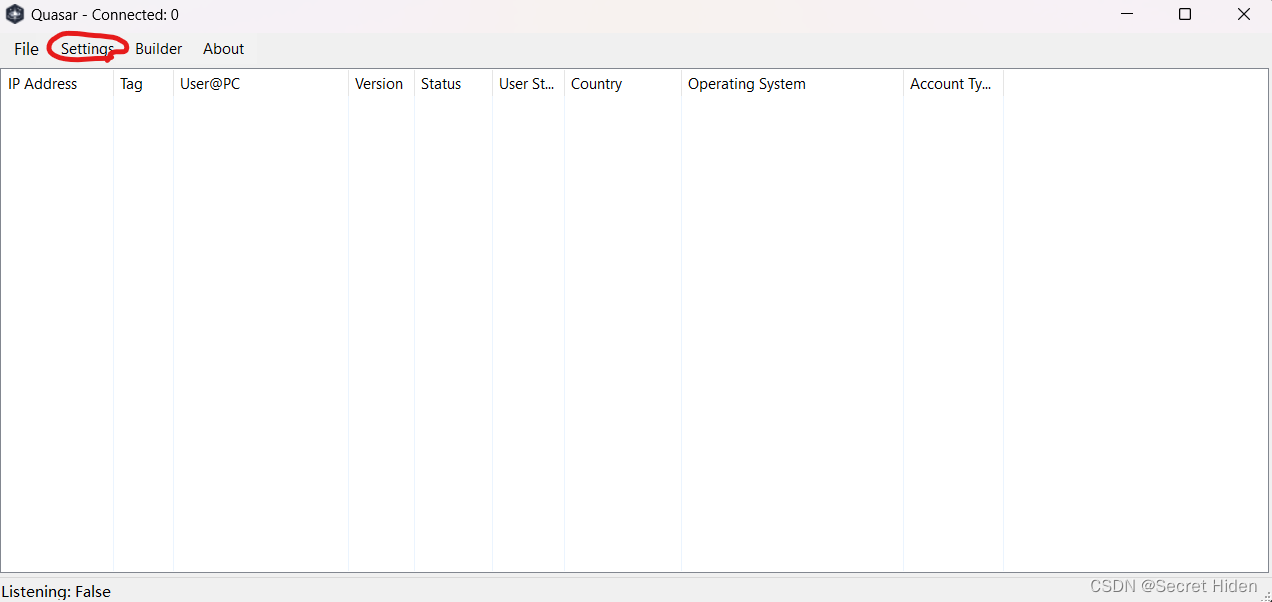Close the Quasar window
This screenshot has height=602, width=1272.
(x=1244, y=15)
